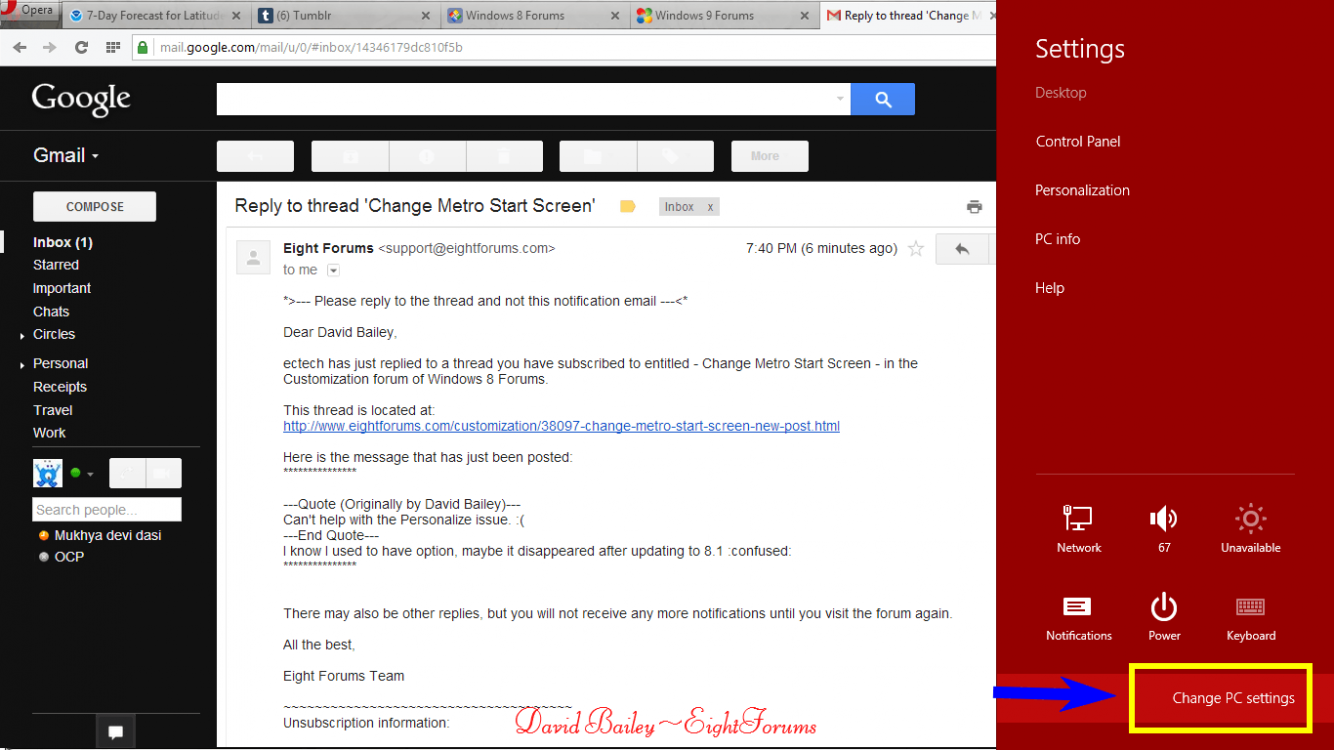
Task: Switch to the Windows 8 Forums tab
Action: 533,16
